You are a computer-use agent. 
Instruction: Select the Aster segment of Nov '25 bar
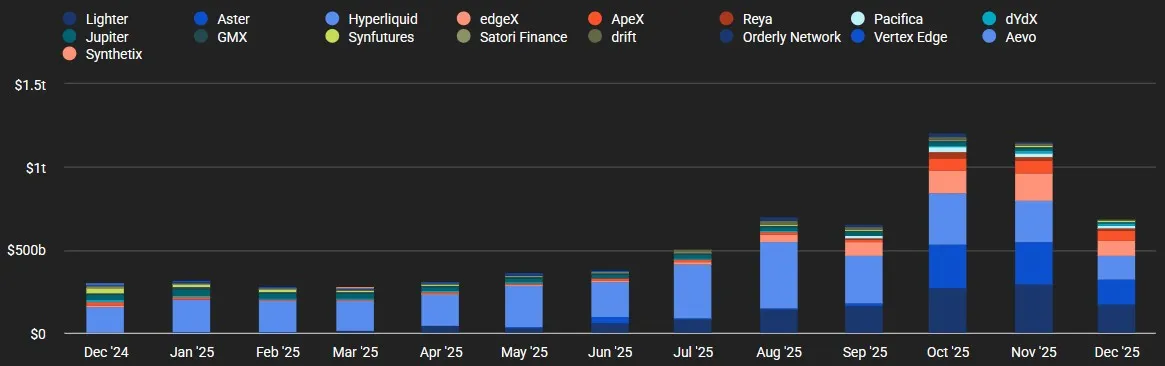click(1034, 263)
